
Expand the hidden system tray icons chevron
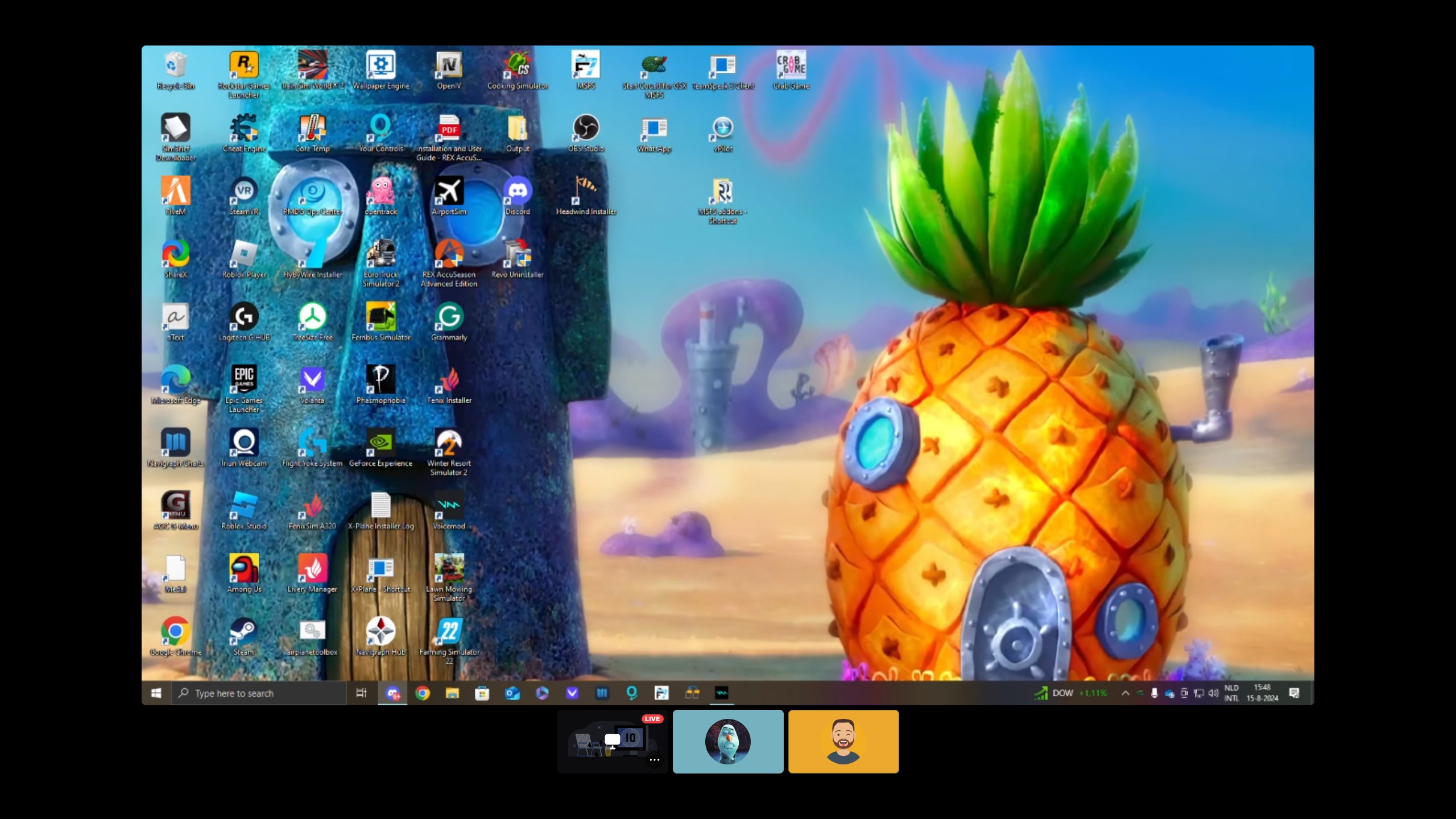pos(1125,693)
